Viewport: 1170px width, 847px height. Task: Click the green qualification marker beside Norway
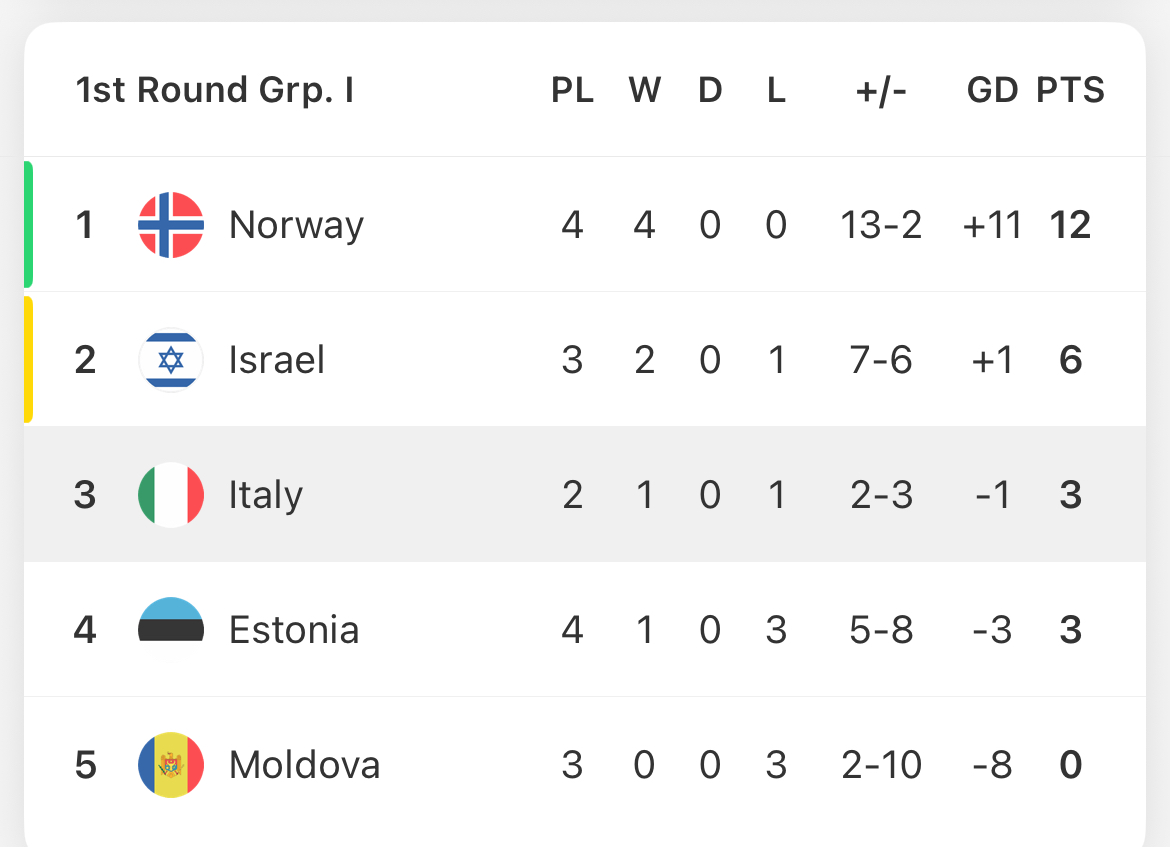[28, 225]
